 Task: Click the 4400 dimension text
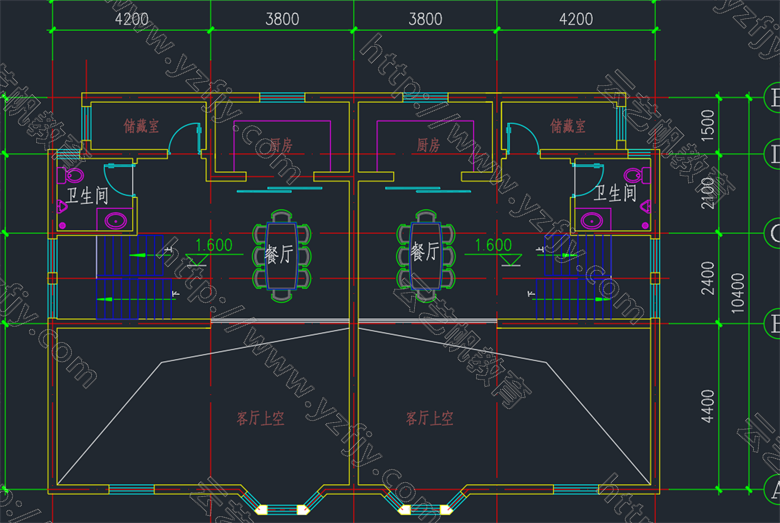coord(706,406)
